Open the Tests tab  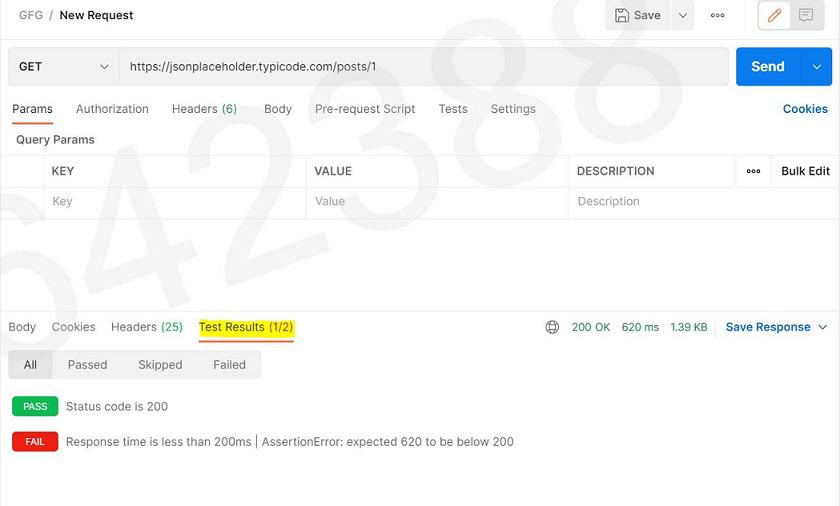[x=453, y=109]
